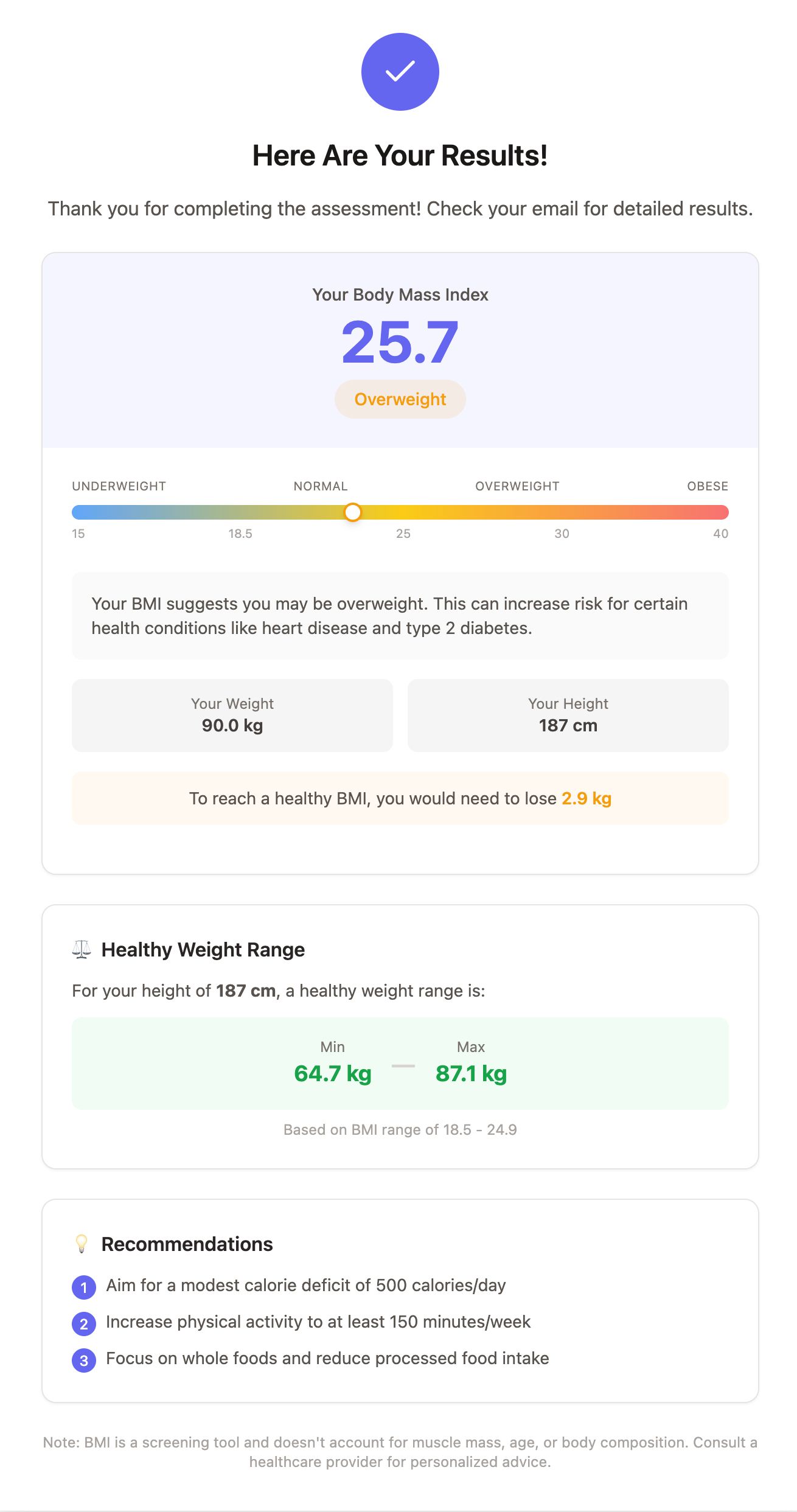Viewport: 797px width, 1512px height.
Task: Click the scales icon beside Healthy Weight Range
Action: pos(82,949)
